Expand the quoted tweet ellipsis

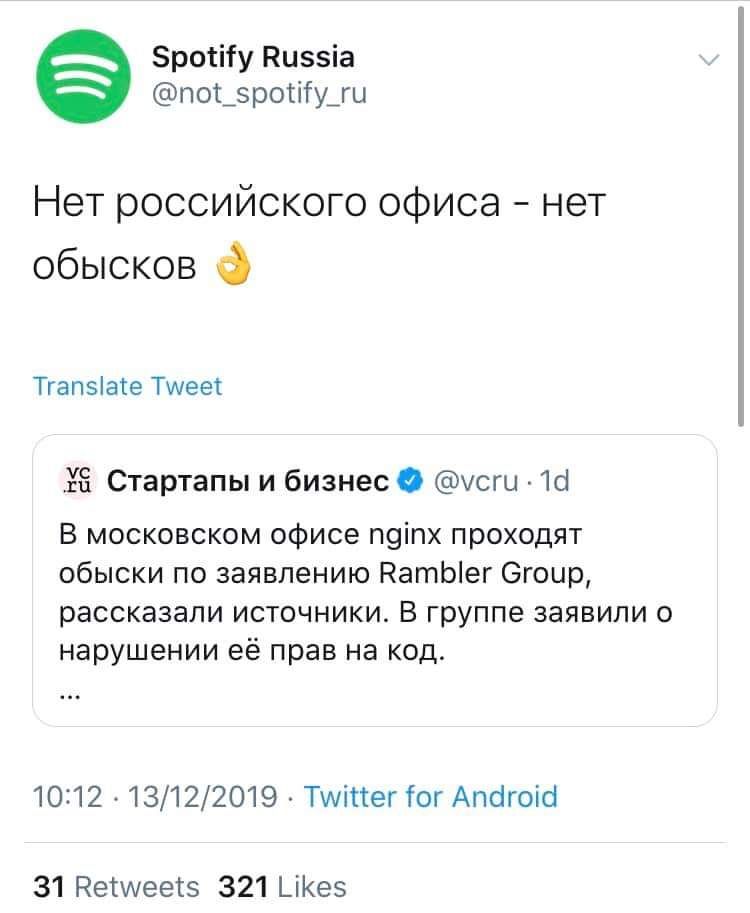[70, 696]
